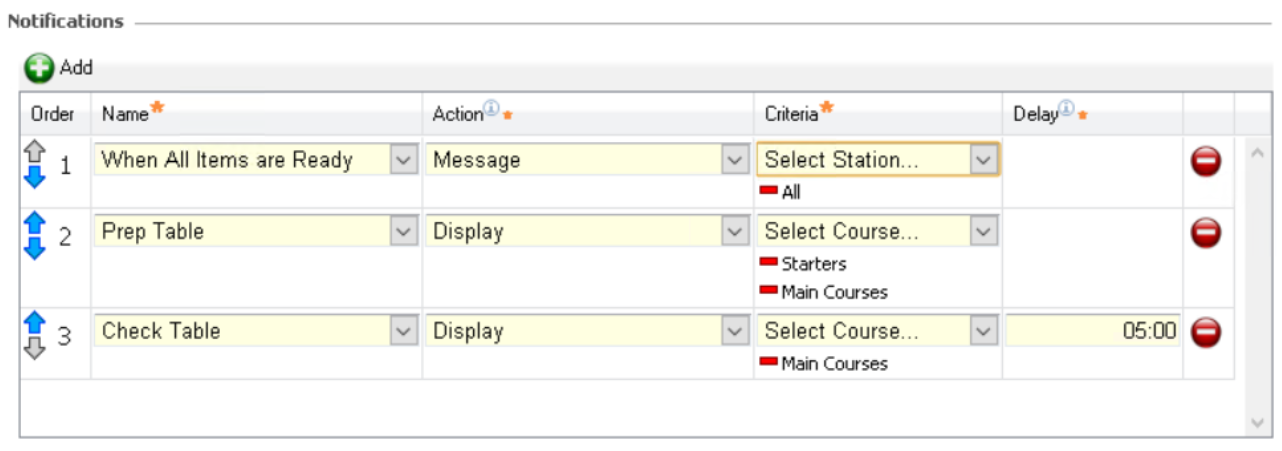This screenshot has width=1282, height=451.
Task: Expand the Select Station criteria dropdown
Action: point(984,160)
